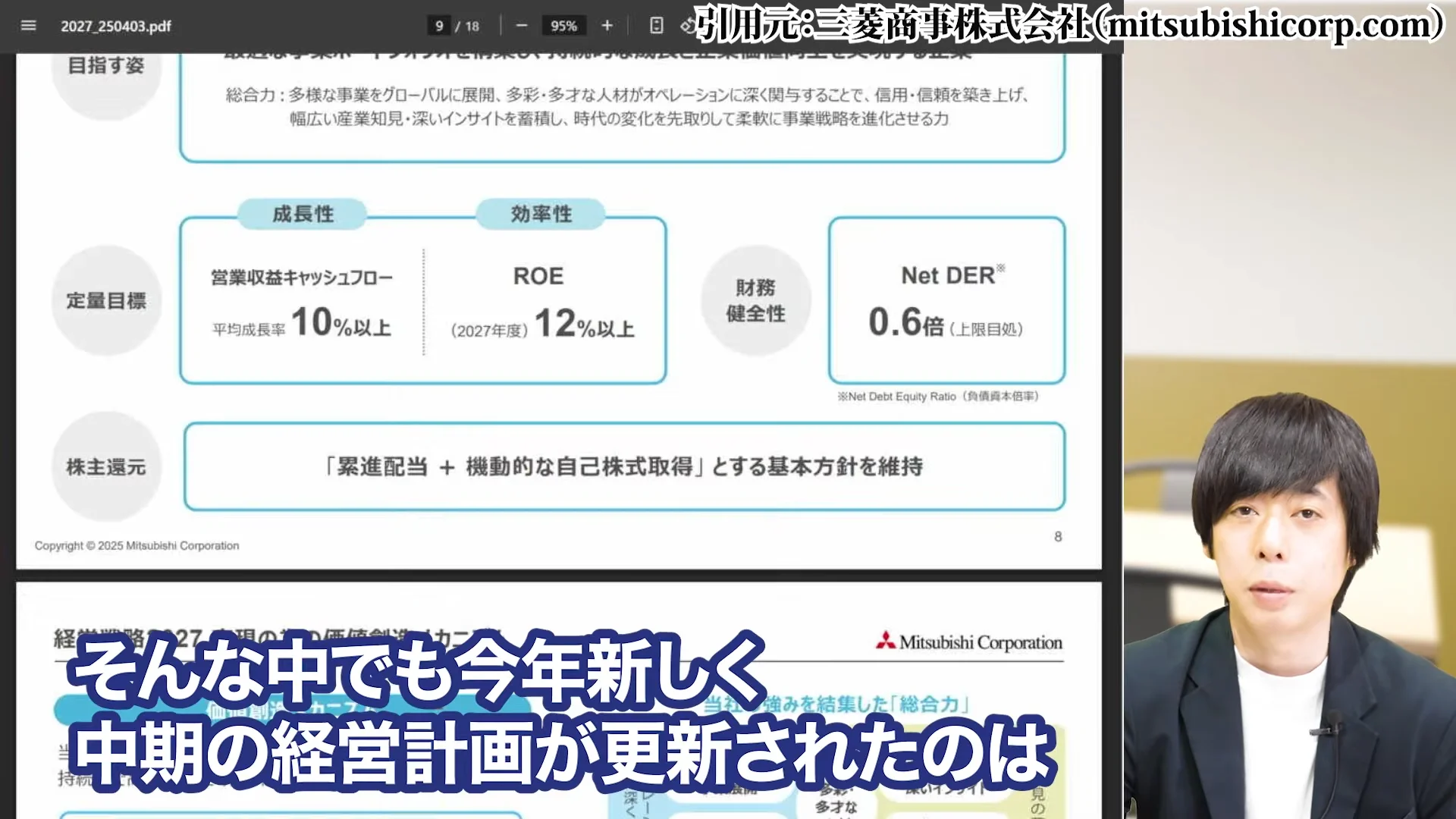Viewport: 1456px width, 819px height.
Task: Click the file name 2027_250403.pdf
Action: (x=116, y=26)
